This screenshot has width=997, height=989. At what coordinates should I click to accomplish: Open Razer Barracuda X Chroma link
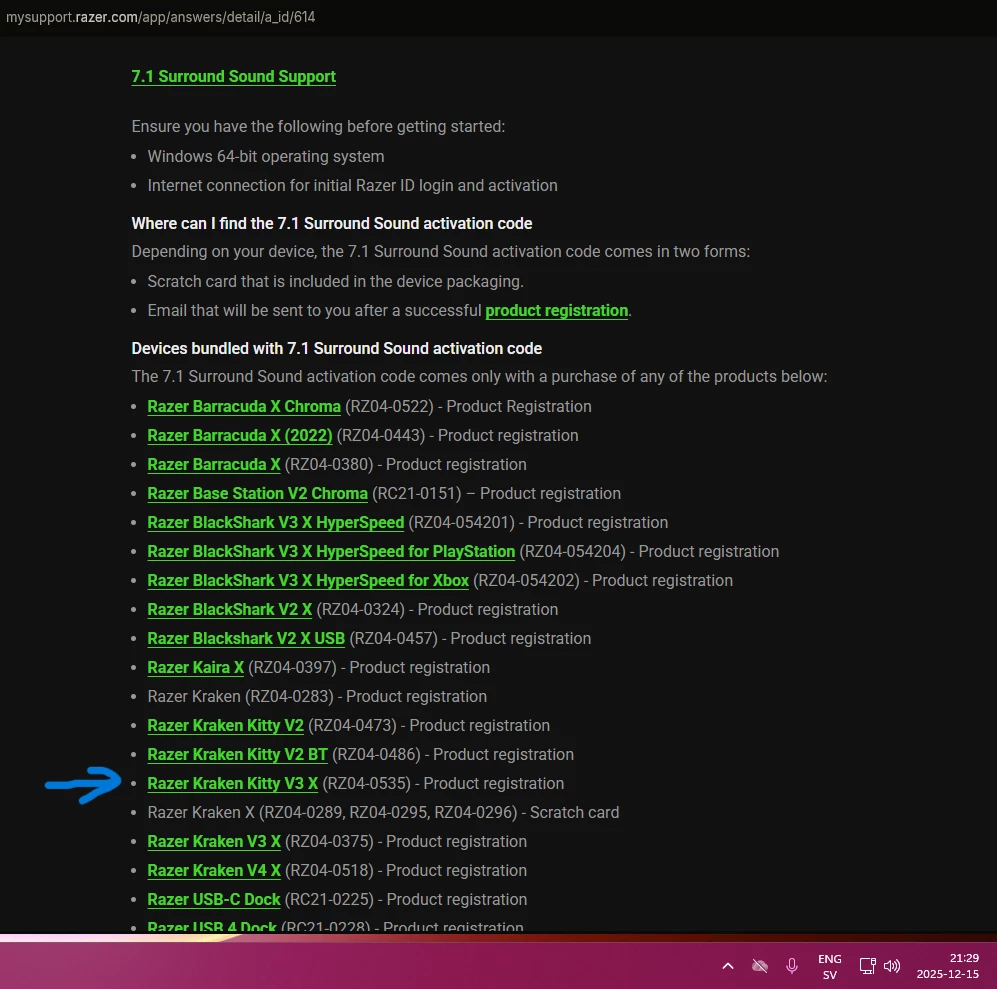click(244, 406)
